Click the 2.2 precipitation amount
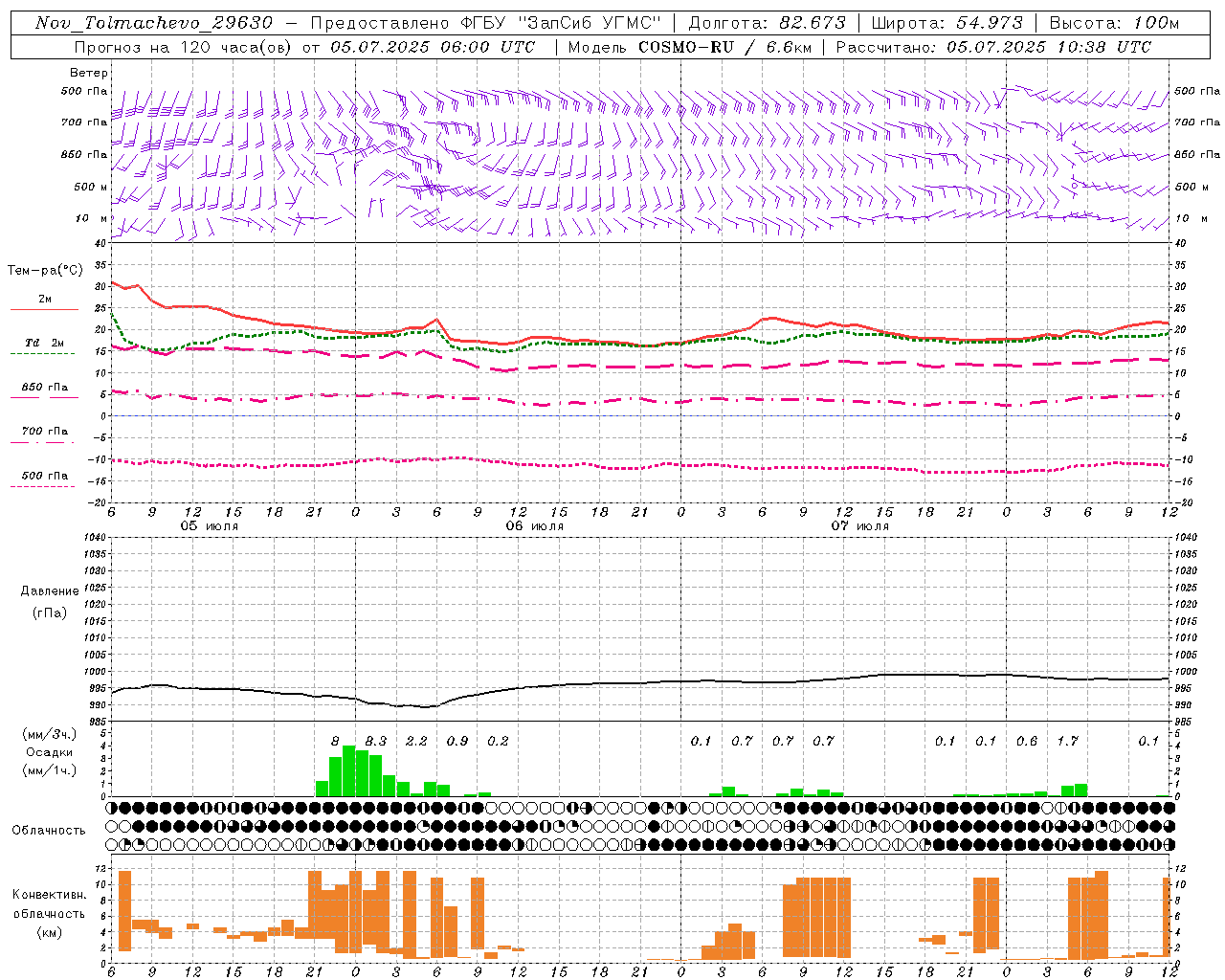This screenshot has width=1225, height=980. pyautogui.click(x=416, y=742)
